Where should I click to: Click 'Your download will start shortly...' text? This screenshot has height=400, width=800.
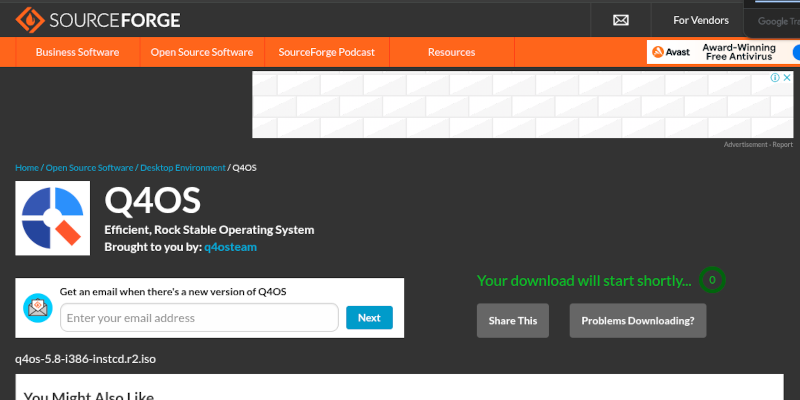[x=584, y=281]
